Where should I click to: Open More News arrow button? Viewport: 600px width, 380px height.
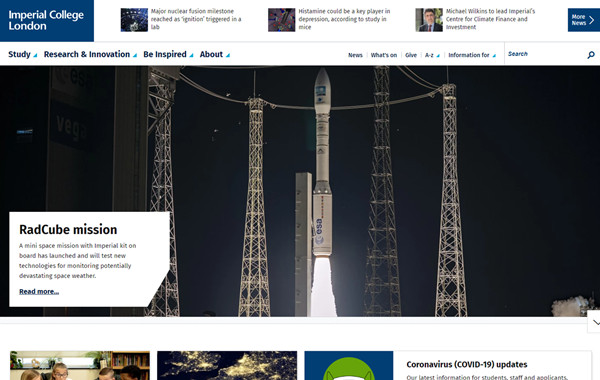[x=584, y=20]
